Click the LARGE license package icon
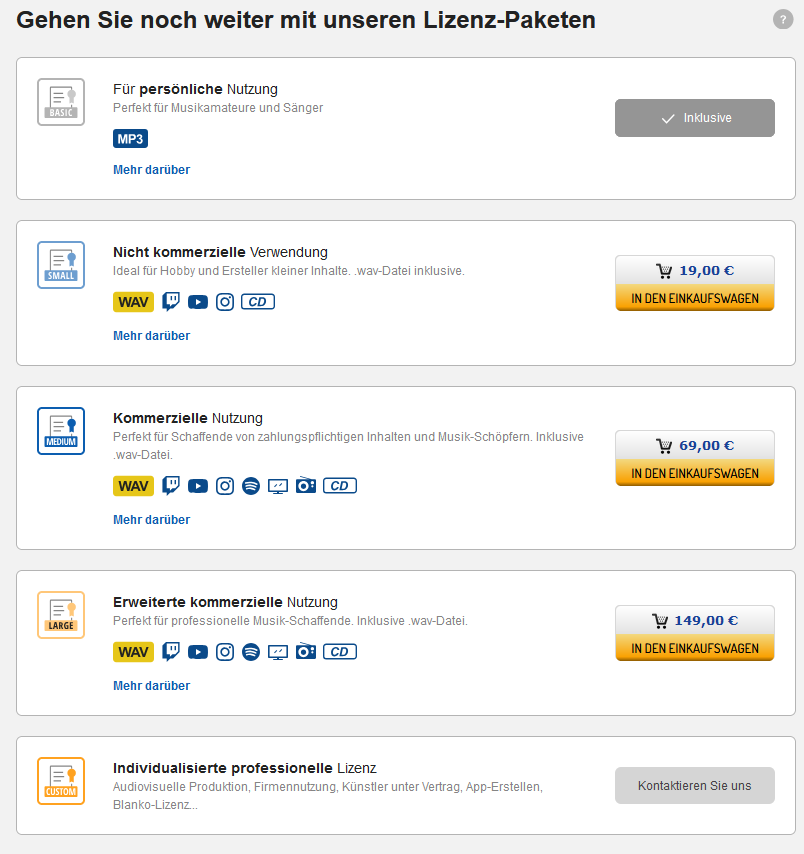Viewport: 804px width, 854px height. (x=61, y=615)
